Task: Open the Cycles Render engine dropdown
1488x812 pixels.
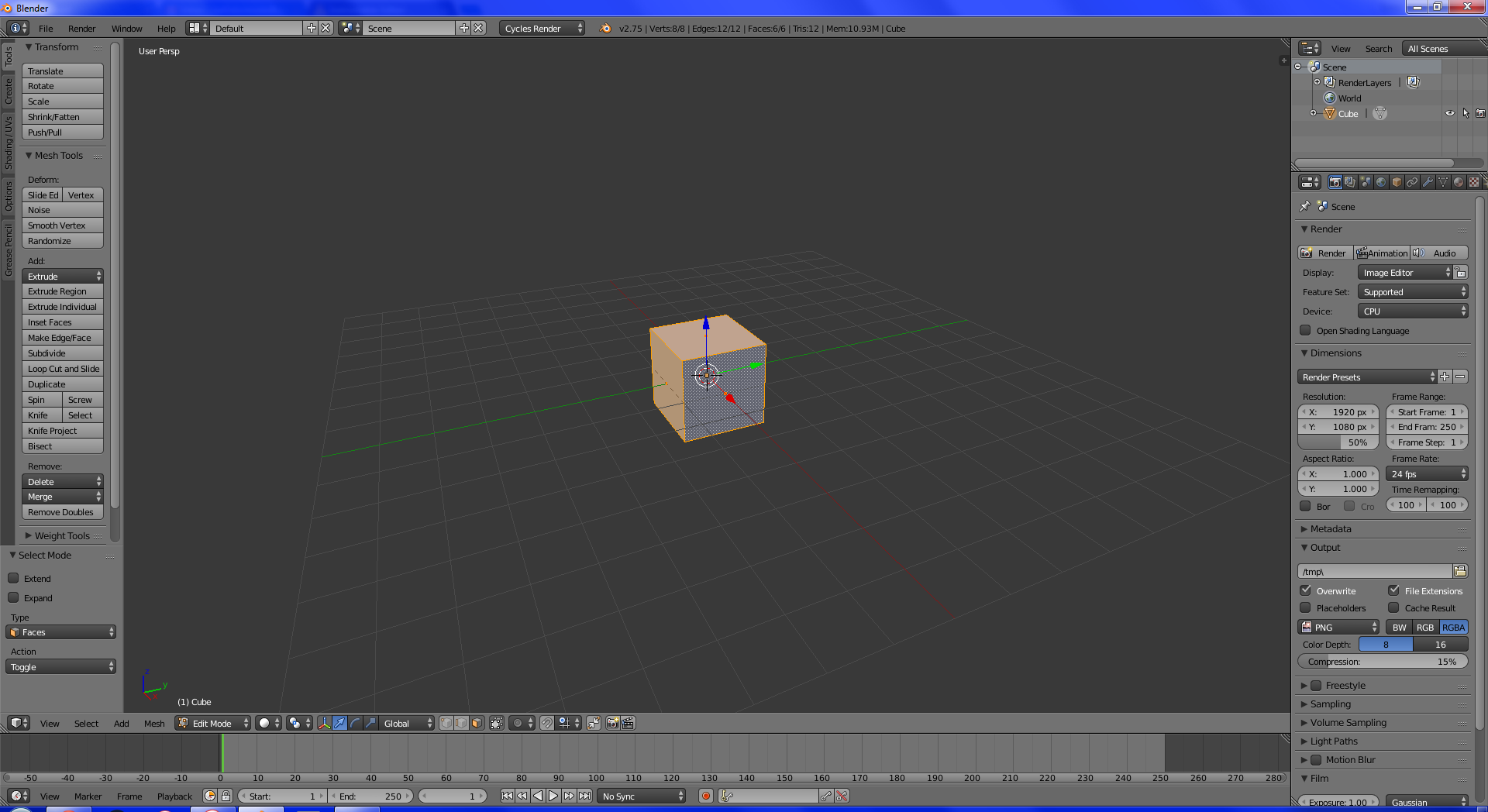Action: pos(542,28)
